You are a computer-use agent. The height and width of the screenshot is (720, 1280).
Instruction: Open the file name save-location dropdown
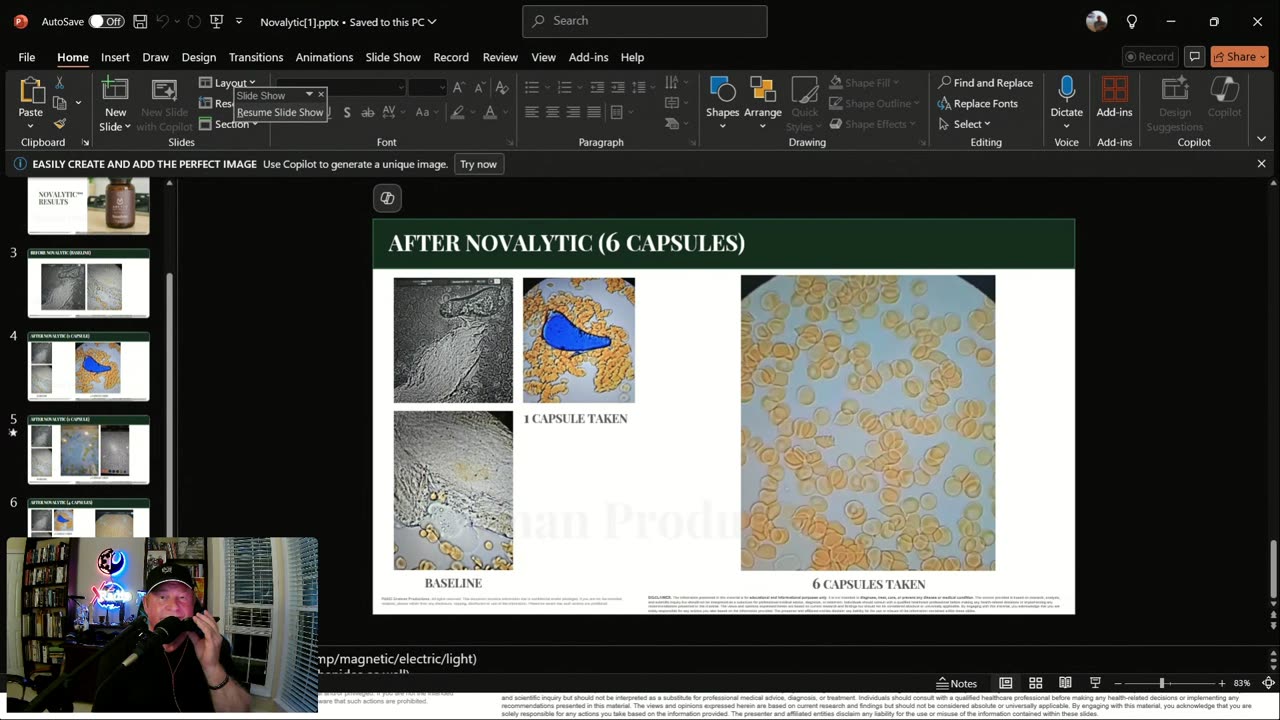click(x=432, y=21)
